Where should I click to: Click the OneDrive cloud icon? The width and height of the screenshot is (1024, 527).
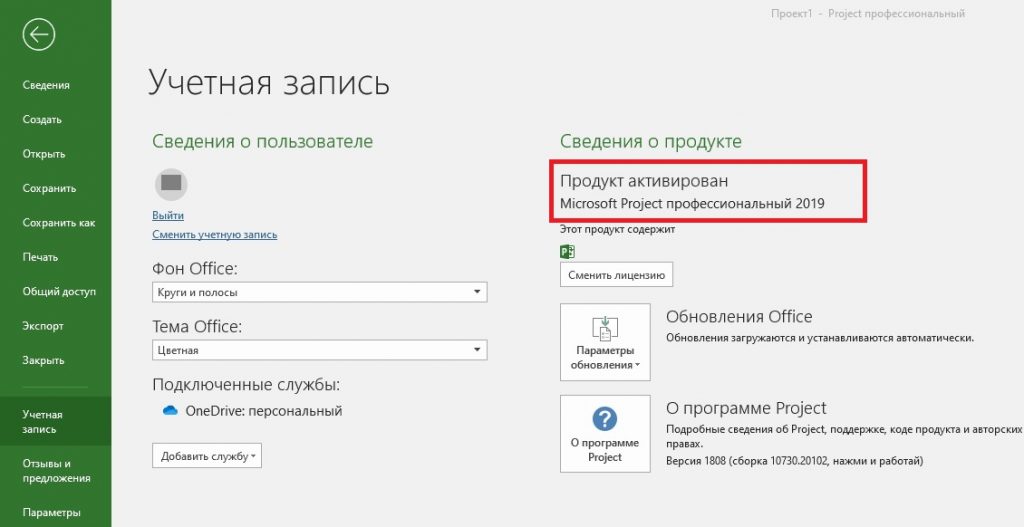coord(169,411)
